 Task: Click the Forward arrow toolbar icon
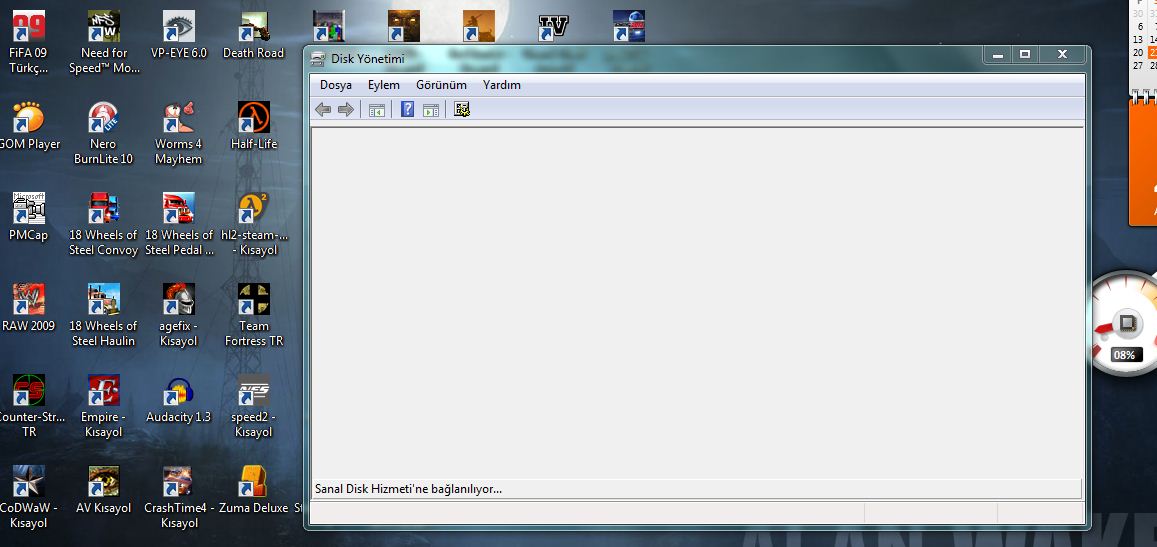[345, 110]
